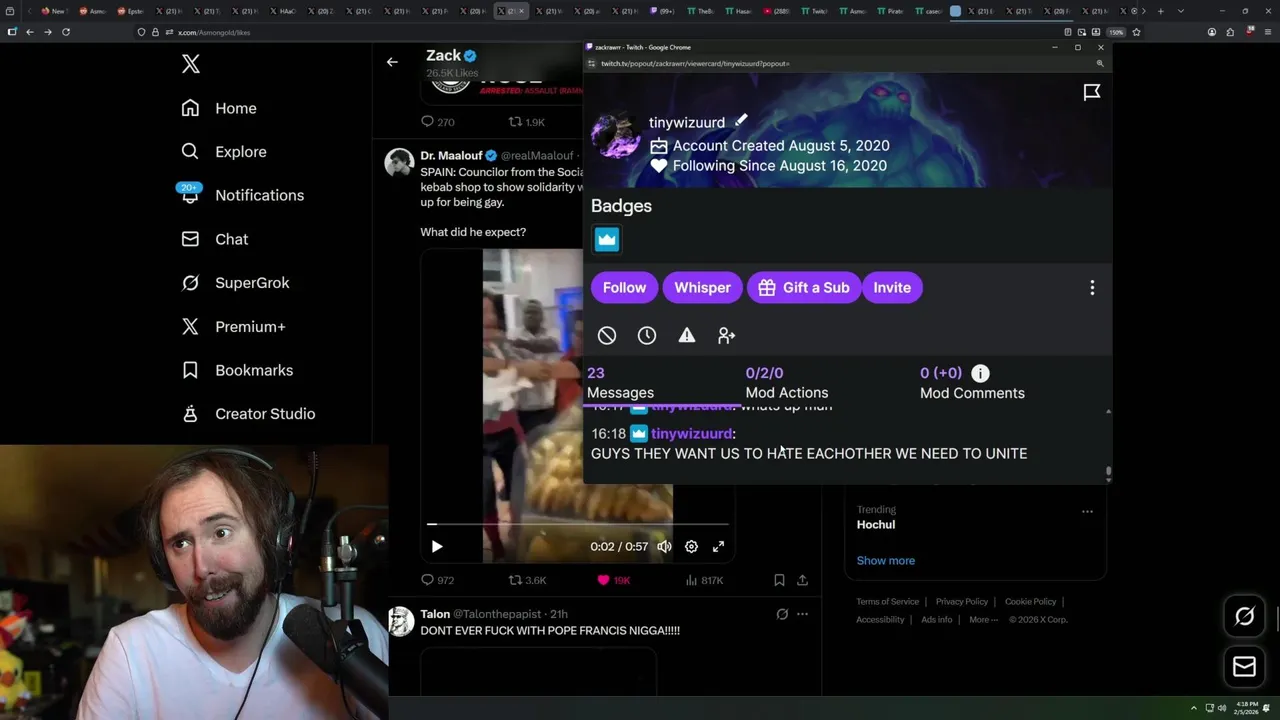Open the Cookie Policy link
The image size is (1280, 720).
(x=1030, y=602)
